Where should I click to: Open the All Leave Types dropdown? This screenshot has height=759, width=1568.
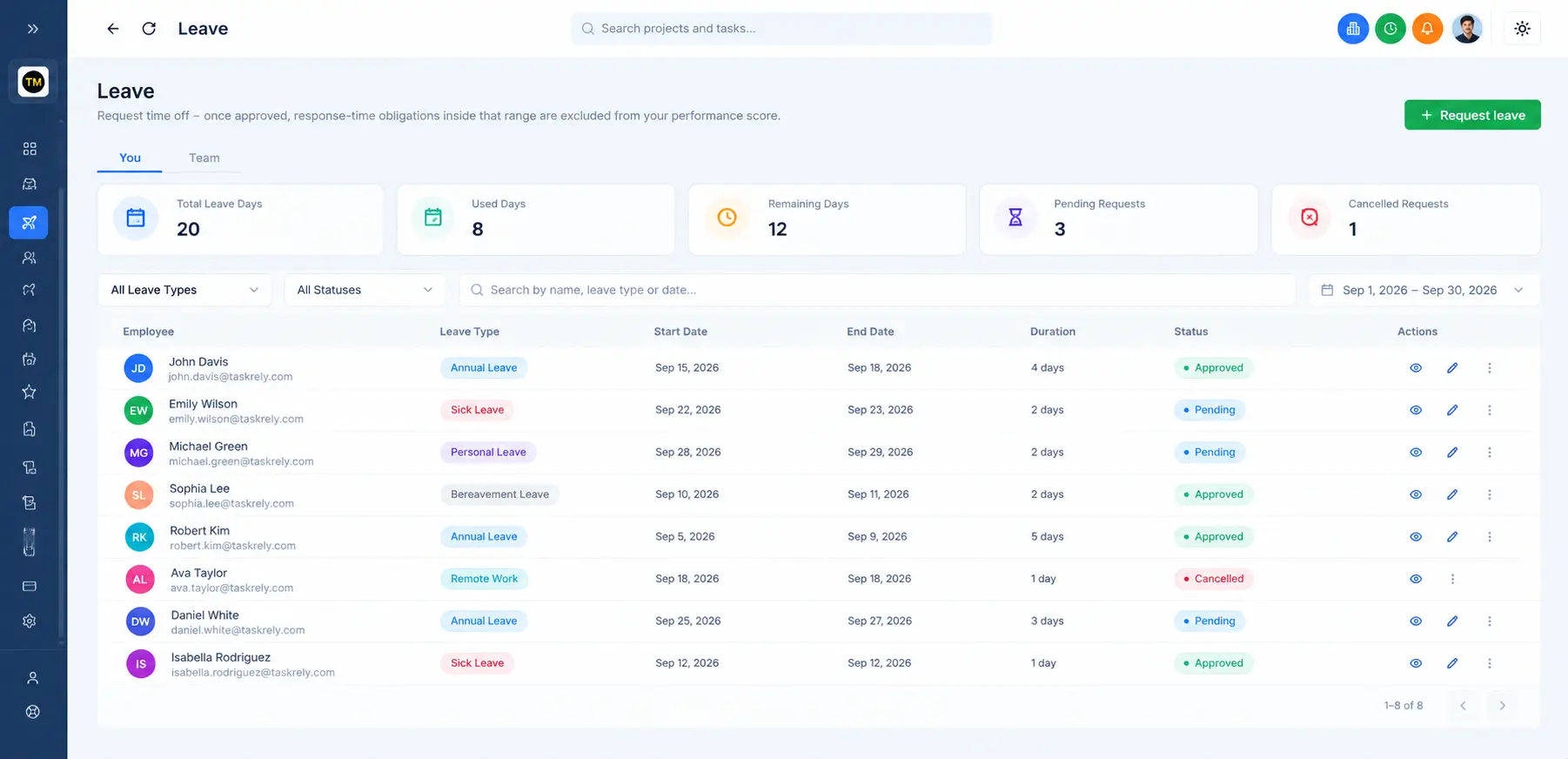184,290
